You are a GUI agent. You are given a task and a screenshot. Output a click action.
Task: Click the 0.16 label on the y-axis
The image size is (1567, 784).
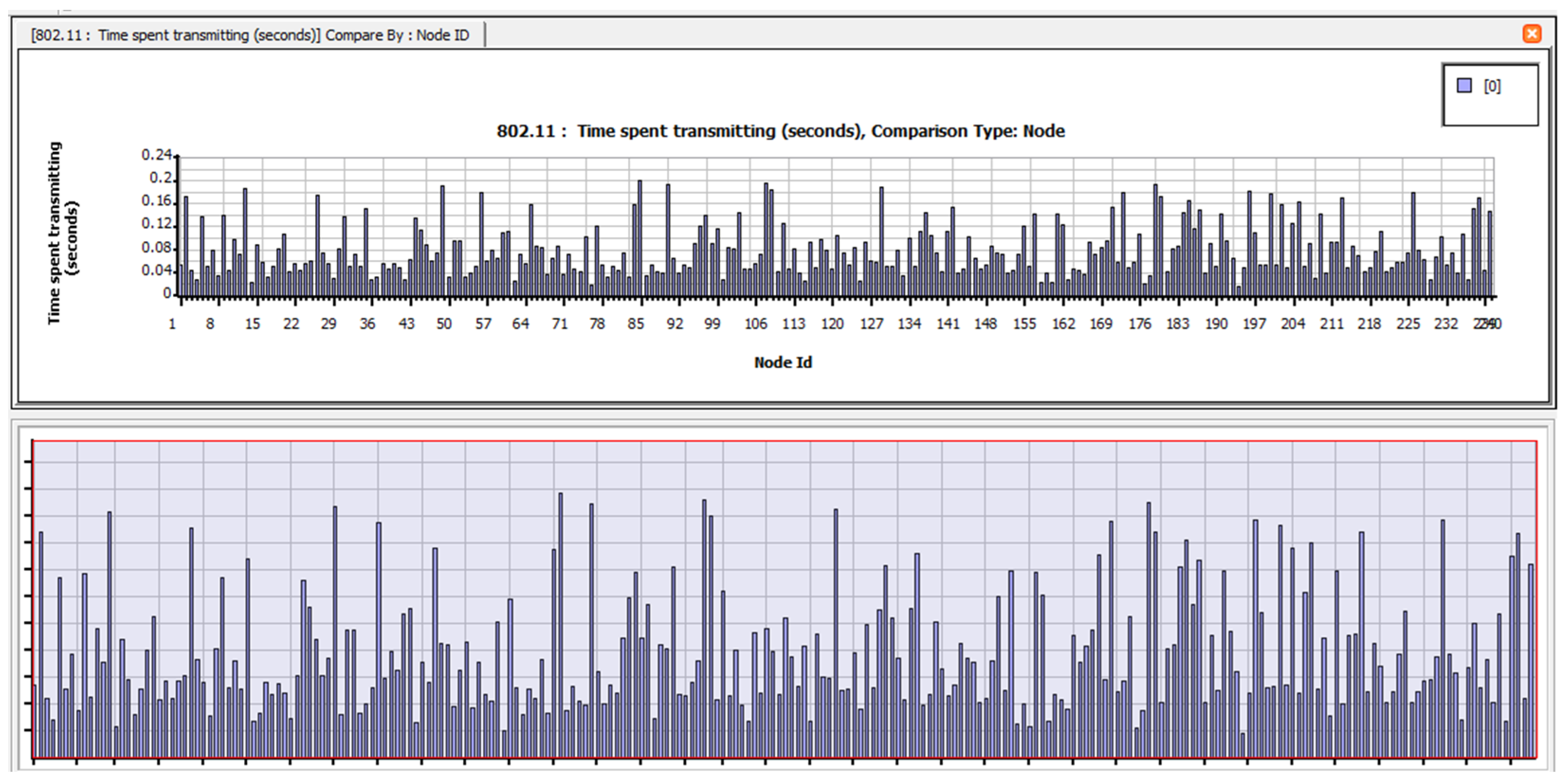click(156, 201)
